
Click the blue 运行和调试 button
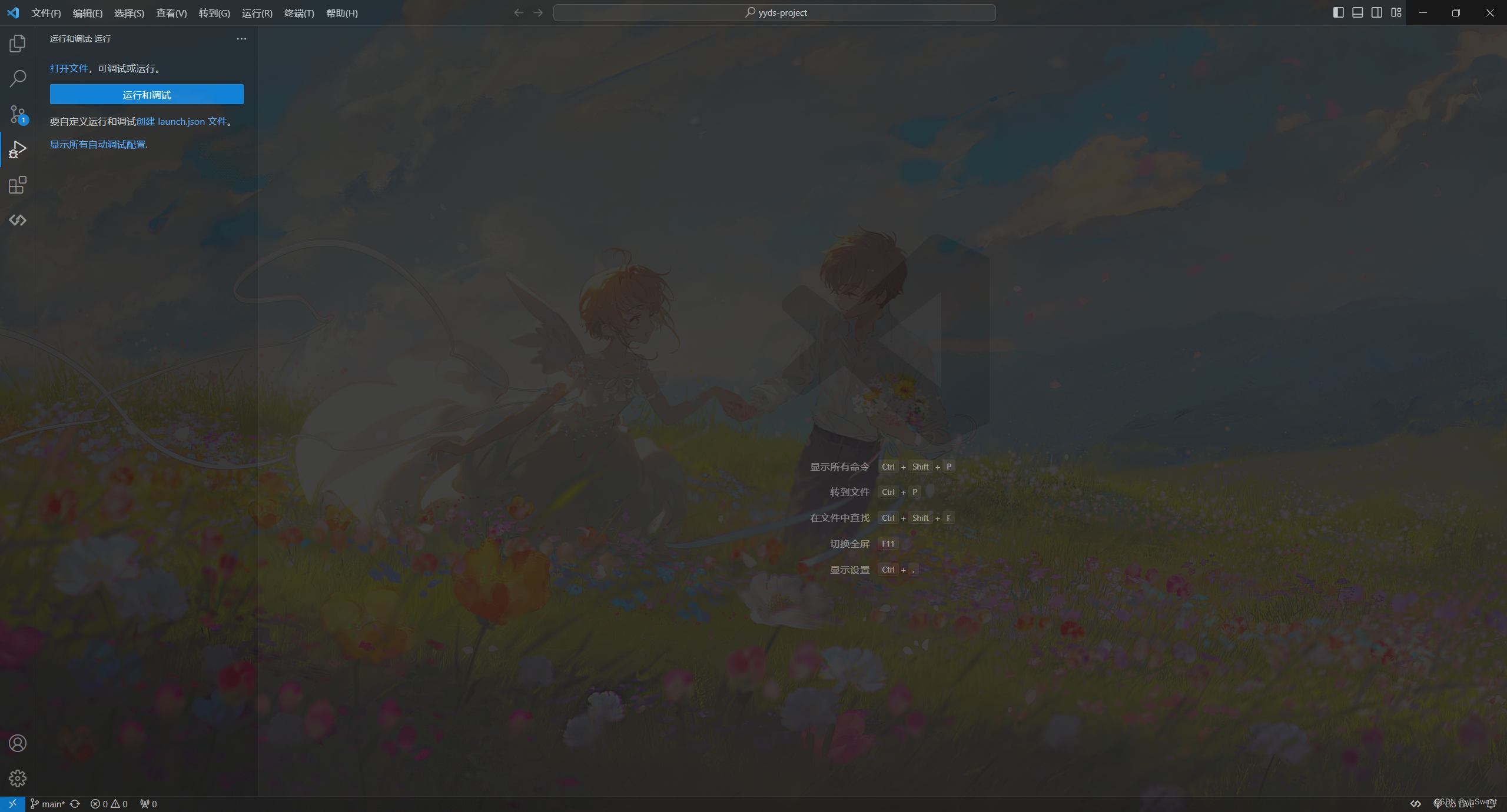pos(147,94)
